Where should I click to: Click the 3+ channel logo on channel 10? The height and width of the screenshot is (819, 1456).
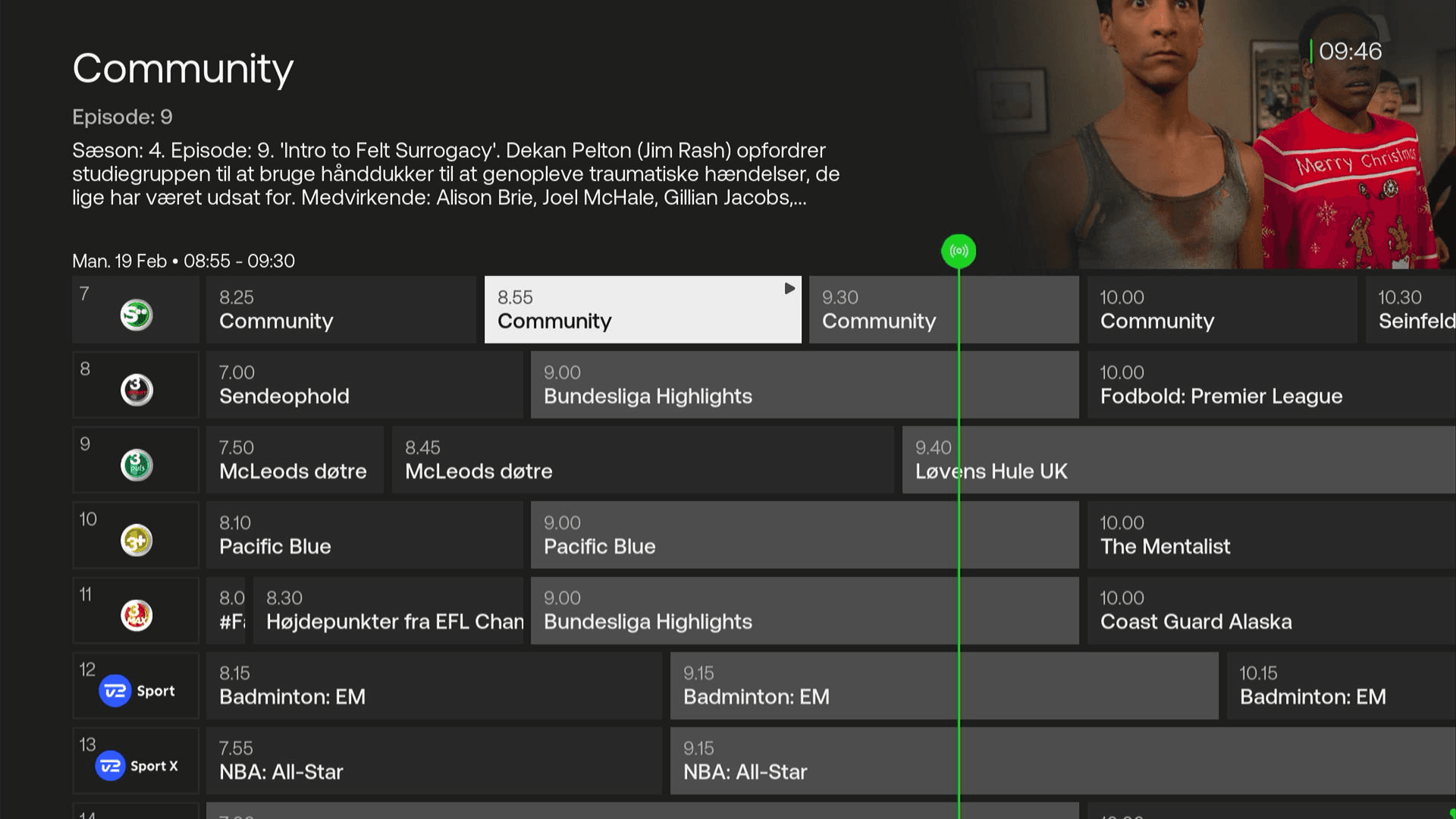tap(134, 538)
